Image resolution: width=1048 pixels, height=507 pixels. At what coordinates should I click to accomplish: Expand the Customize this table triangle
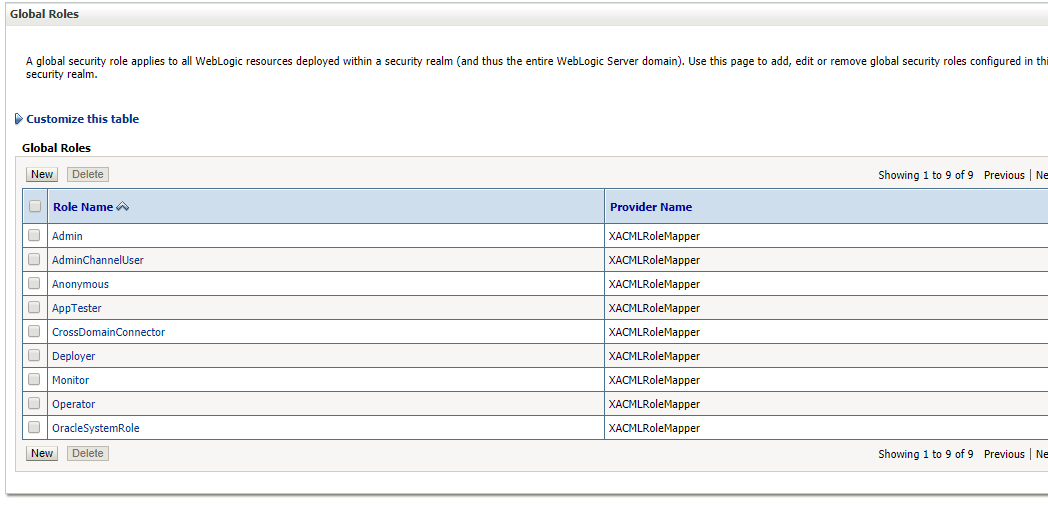point(19,119)
